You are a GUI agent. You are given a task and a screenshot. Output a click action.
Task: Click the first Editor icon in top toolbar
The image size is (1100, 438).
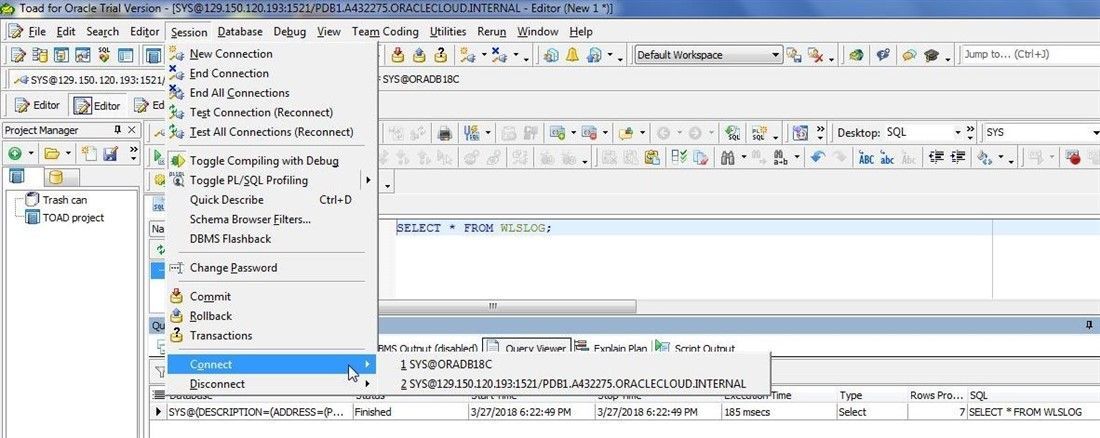pos(18,55)
